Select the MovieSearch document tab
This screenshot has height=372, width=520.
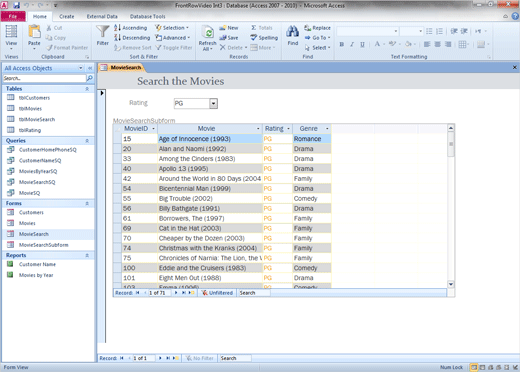click(122, 68)
